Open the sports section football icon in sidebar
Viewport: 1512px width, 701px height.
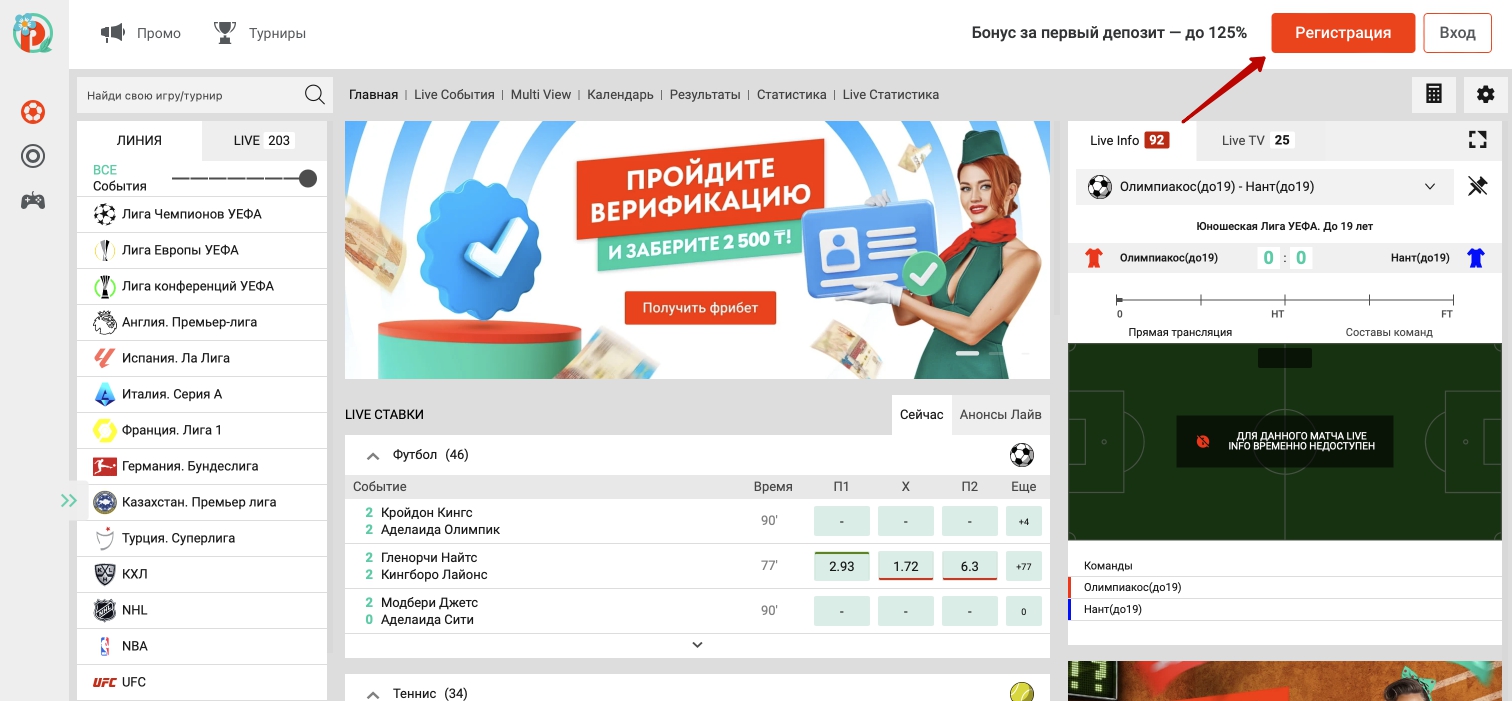coord(33,111)
